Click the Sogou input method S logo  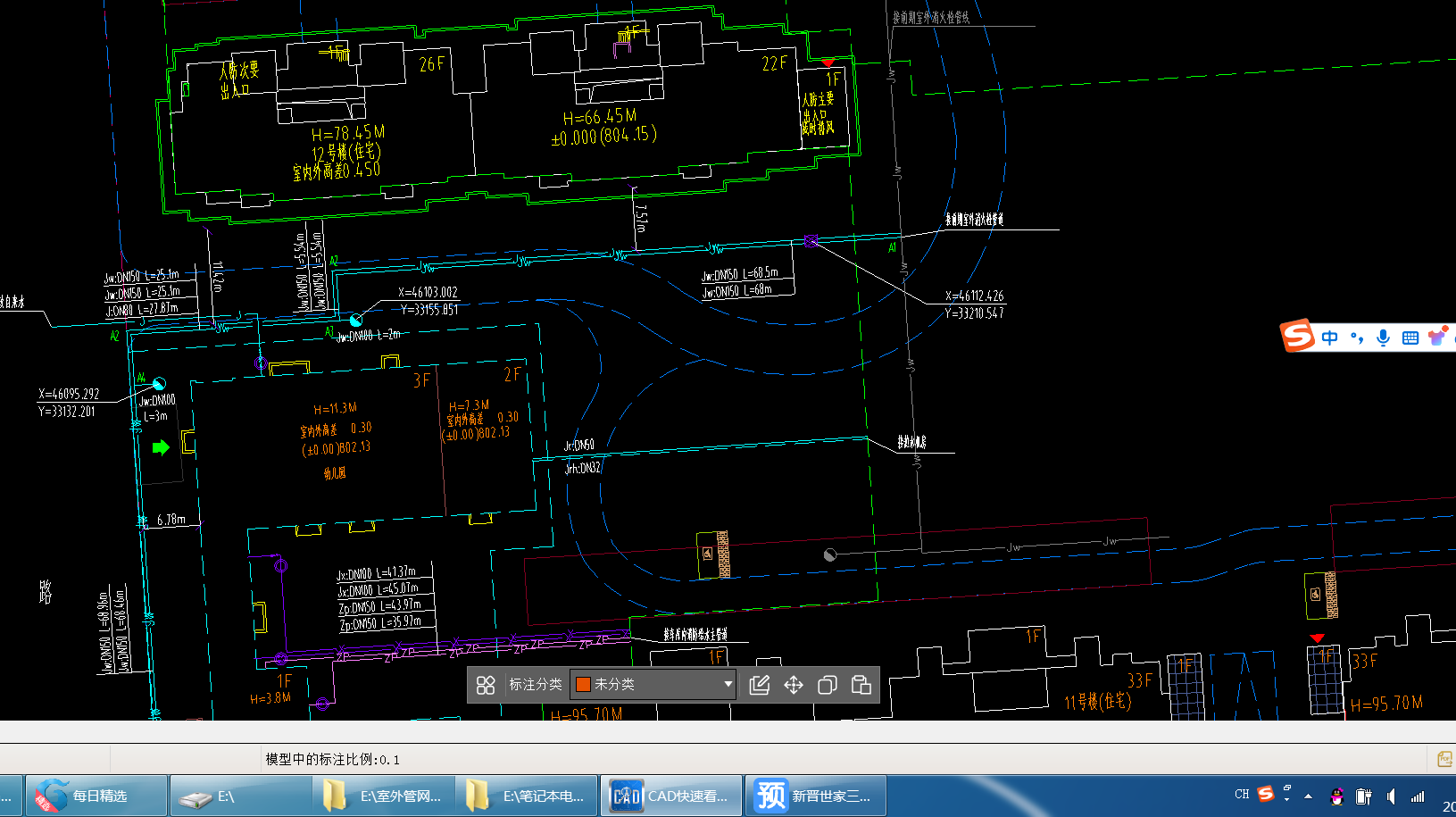[x=1297, y=337]
